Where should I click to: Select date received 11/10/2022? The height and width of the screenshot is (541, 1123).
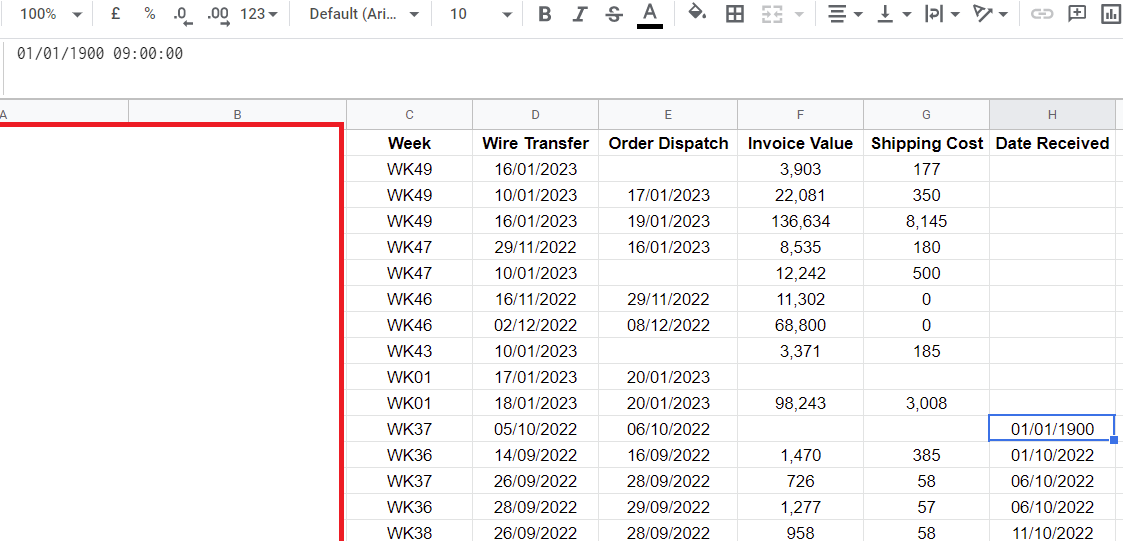[x=1053, y=532]
